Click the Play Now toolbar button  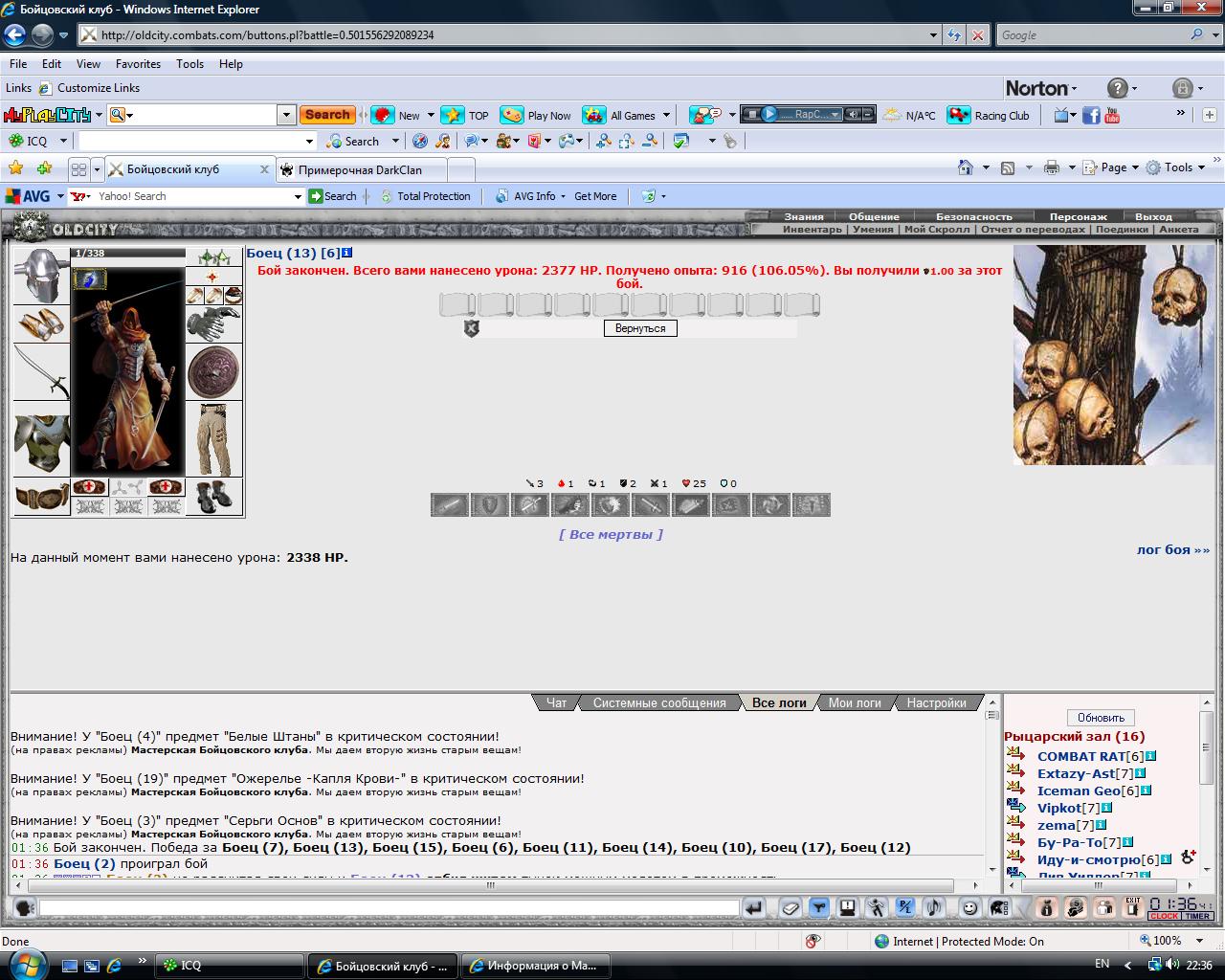(x=536, y=115)
